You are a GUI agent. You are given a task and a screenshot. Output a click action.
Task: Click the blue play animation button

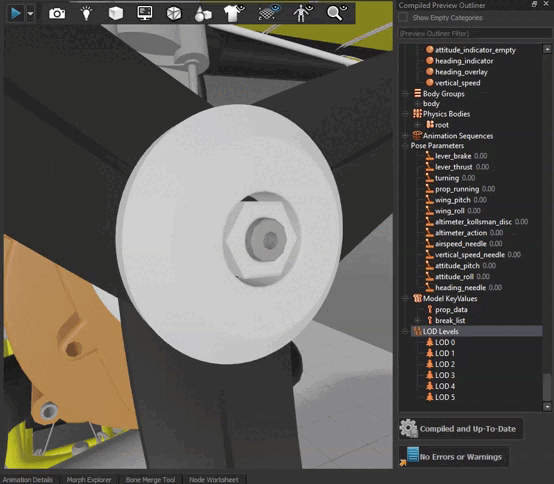pos(15,13)
